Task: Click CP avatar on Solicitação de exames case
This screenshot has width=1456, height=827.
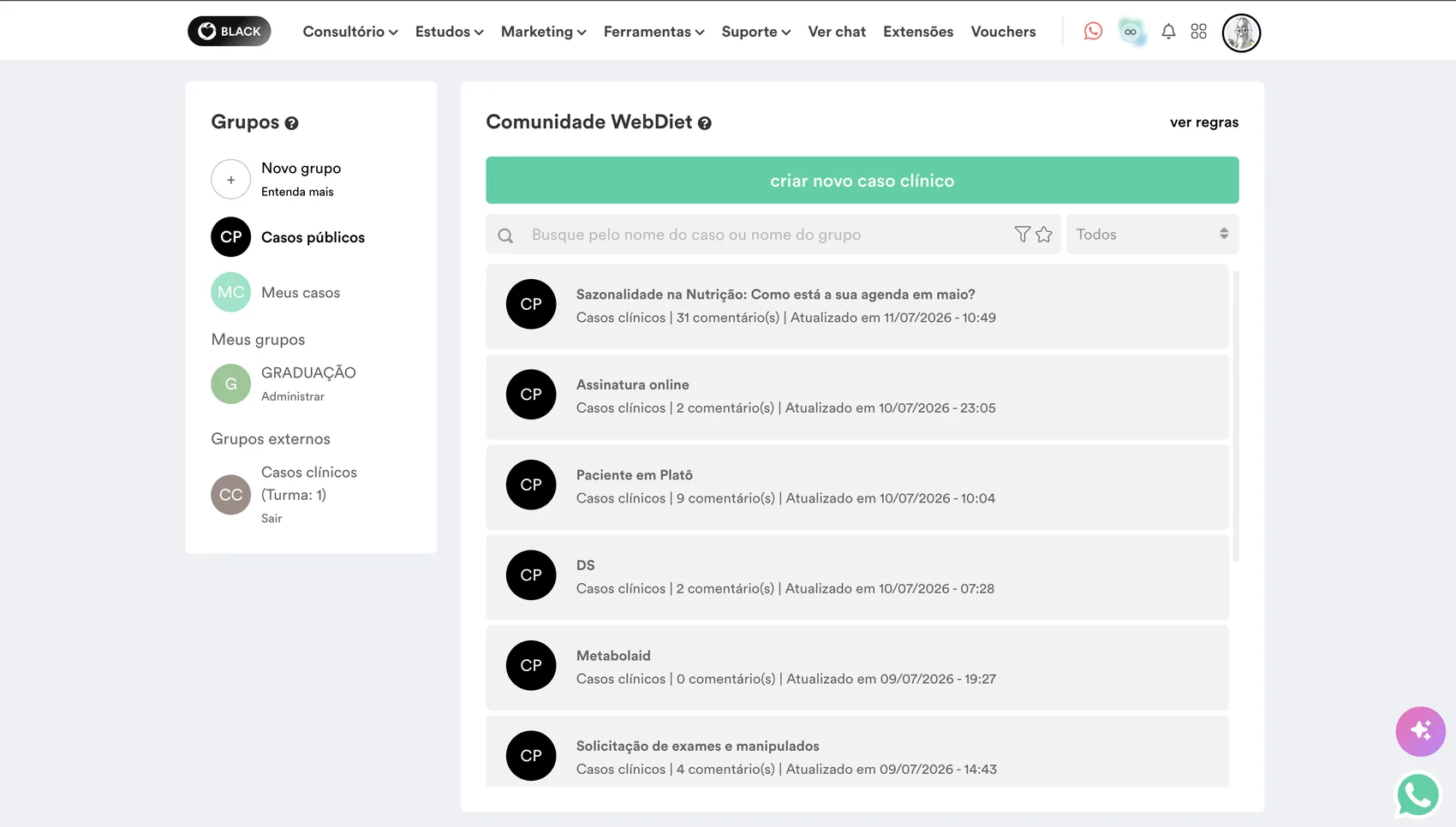Action: (x=531, y=756)
